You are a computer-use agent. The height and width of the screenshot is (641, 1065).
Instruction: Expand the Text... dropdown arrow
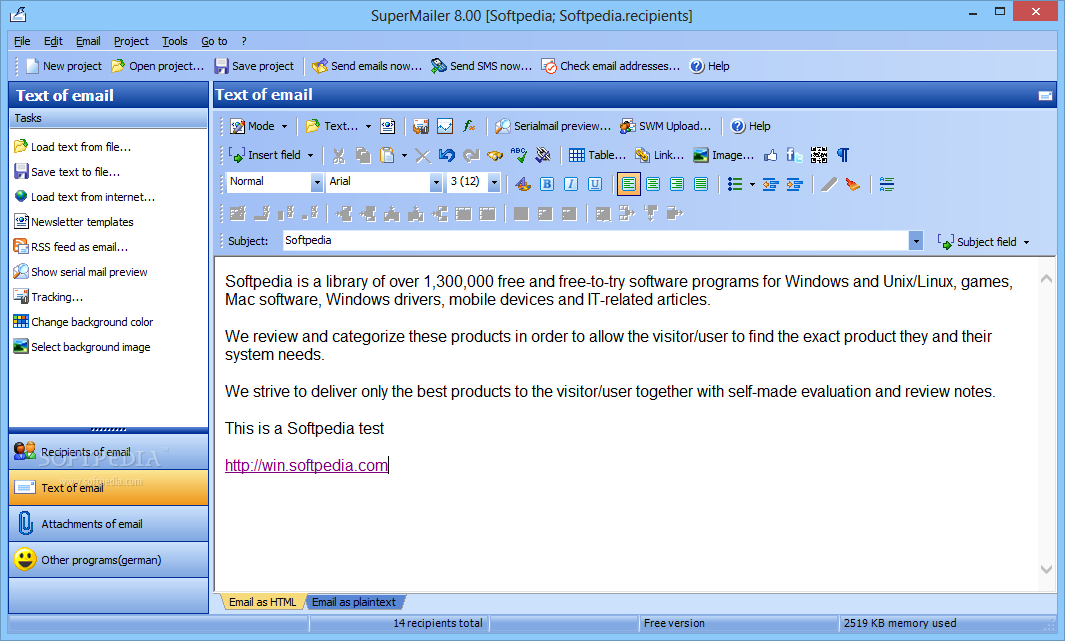pyautogui.click(x=368, y=126)
